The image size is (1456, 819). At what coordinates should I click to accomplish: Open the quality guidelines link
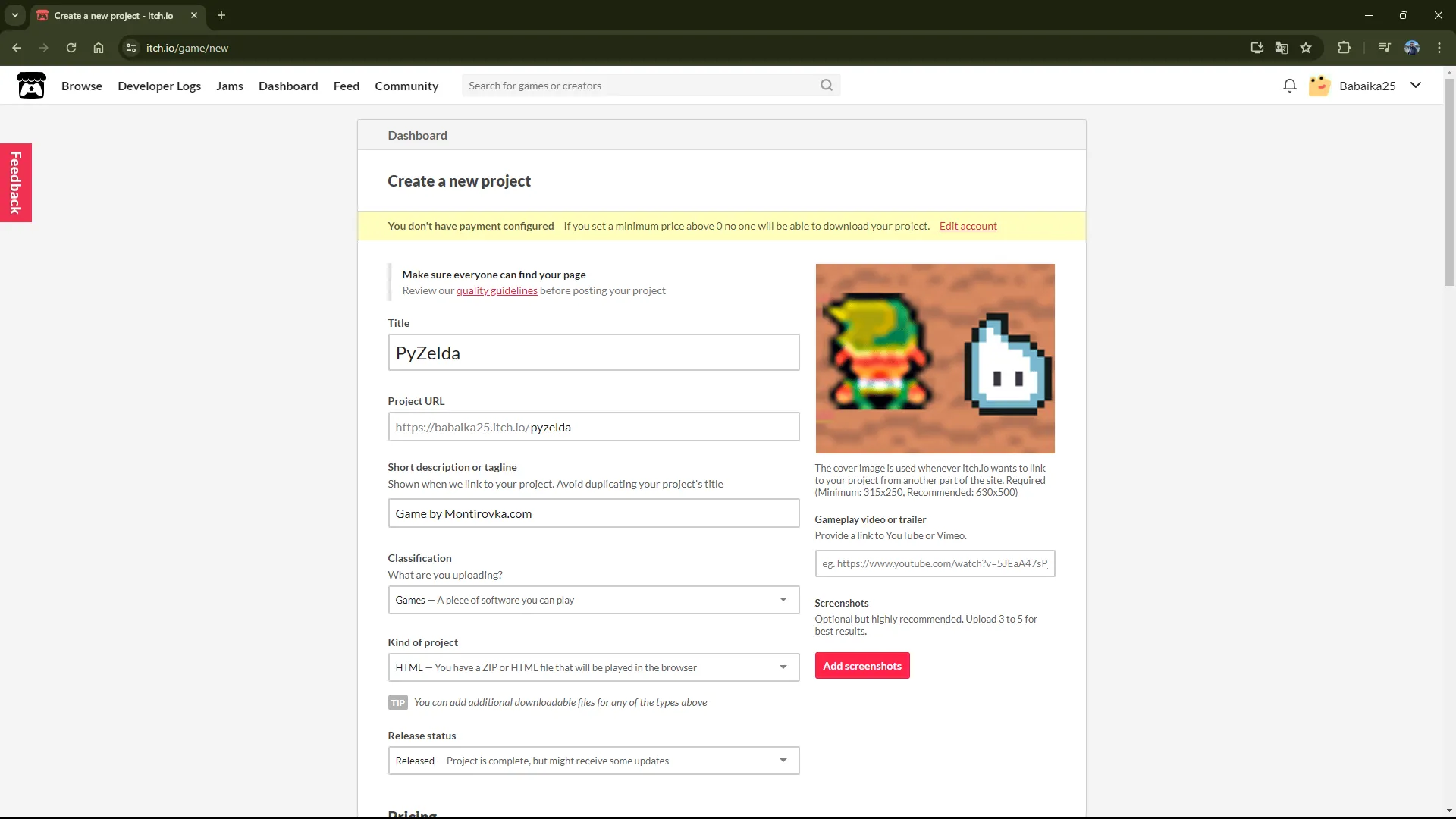497,290
